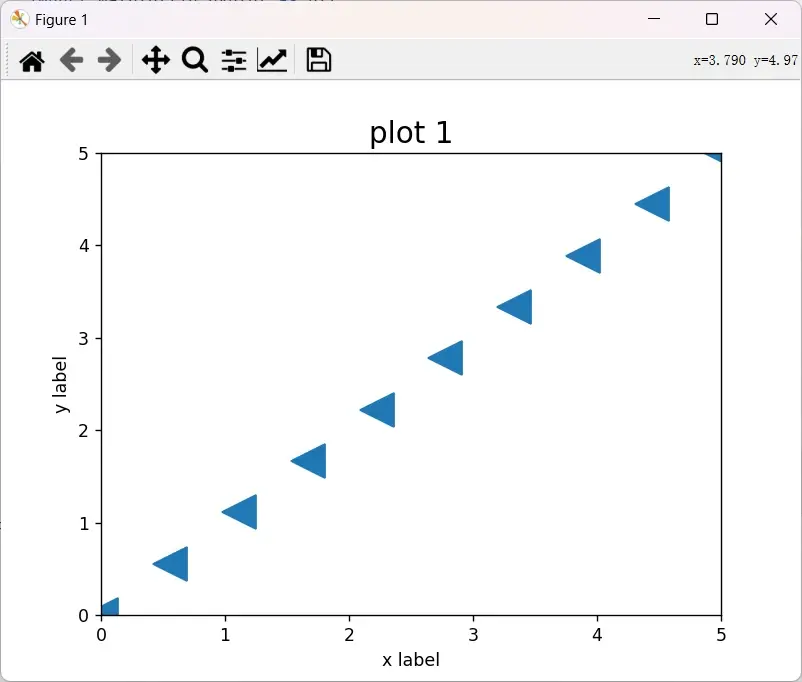Viewport: 802px width, 682px height.
Task: Activate the Pan axes tool
Action: pos(155,60)
